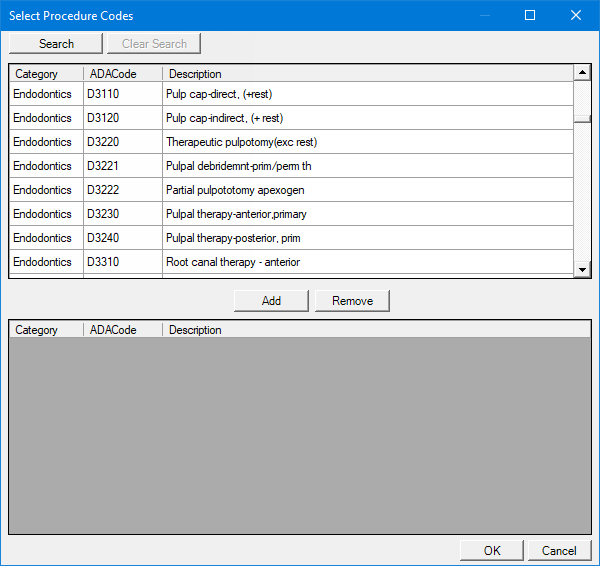Click the Remove button
600x566 pixels.
point(352,301)
